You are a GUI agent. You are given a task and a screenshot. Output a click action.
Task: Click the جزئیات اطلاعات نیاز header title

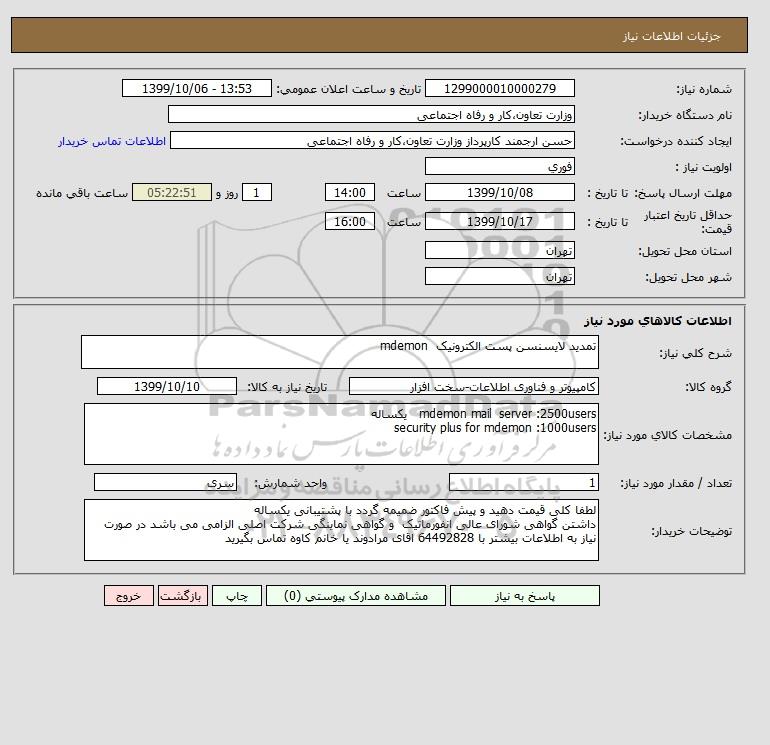pos(671,36)
